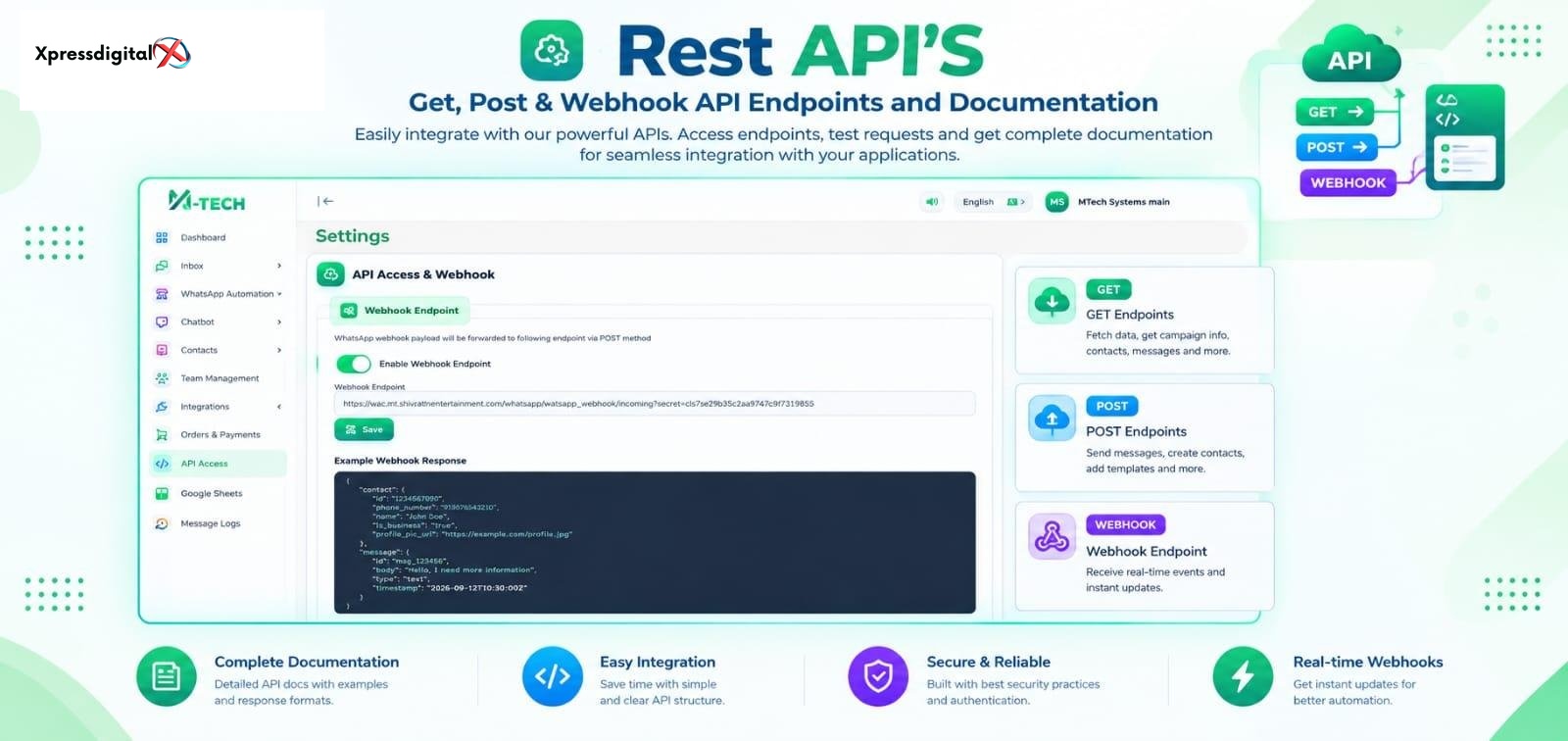Click the POST Endpoints cloud upload icon
The height and width of the screenshot is (741, 1568).
pyautogui.click(x=1052, y=419)
